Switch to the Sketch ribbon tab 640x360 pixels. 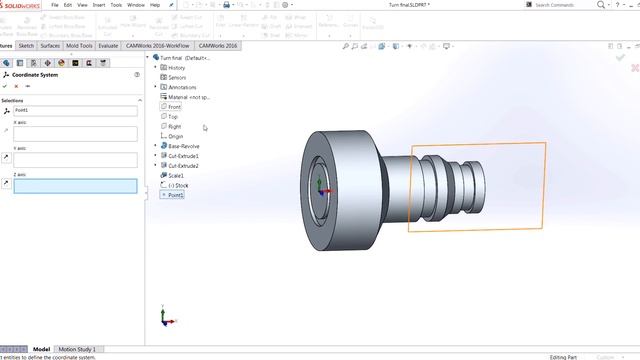(x=26, y=46)
